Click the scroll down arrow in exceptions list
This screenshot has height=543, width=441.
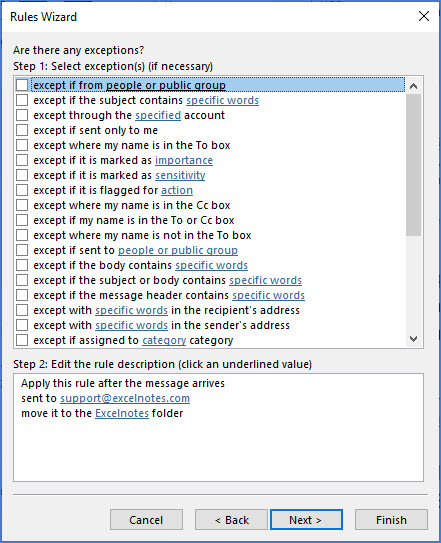(x=413, y=339)
